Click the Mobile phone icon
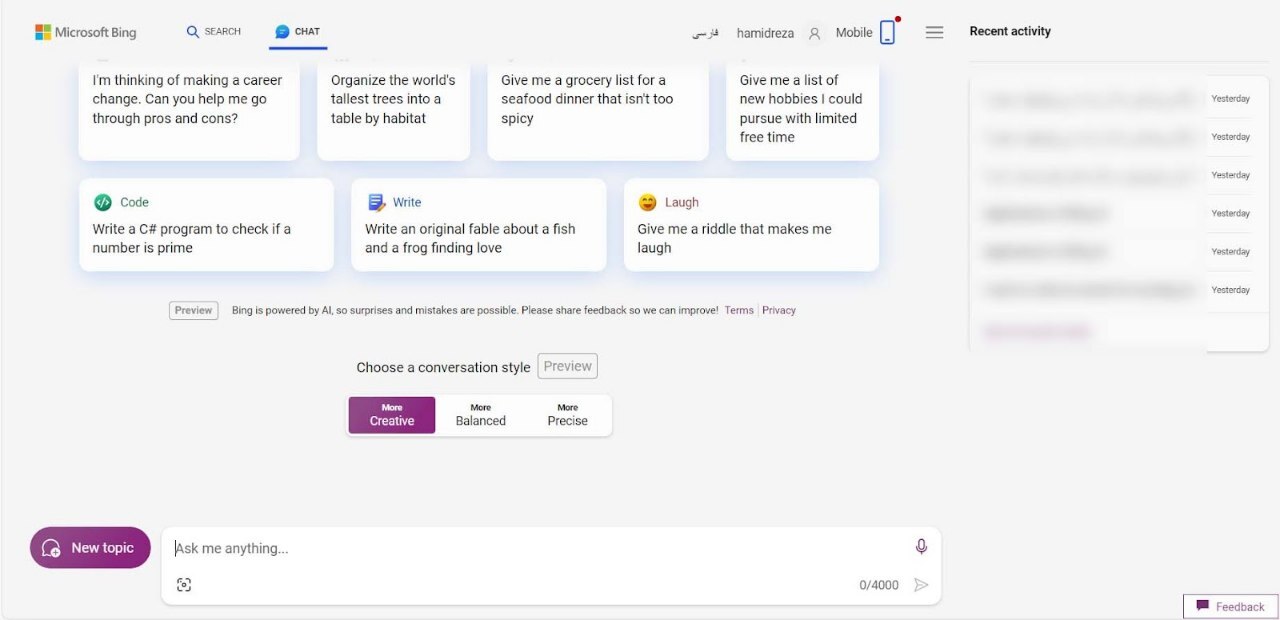The height and width of the screenshot is (620, 1280). [x=887, y=33]
